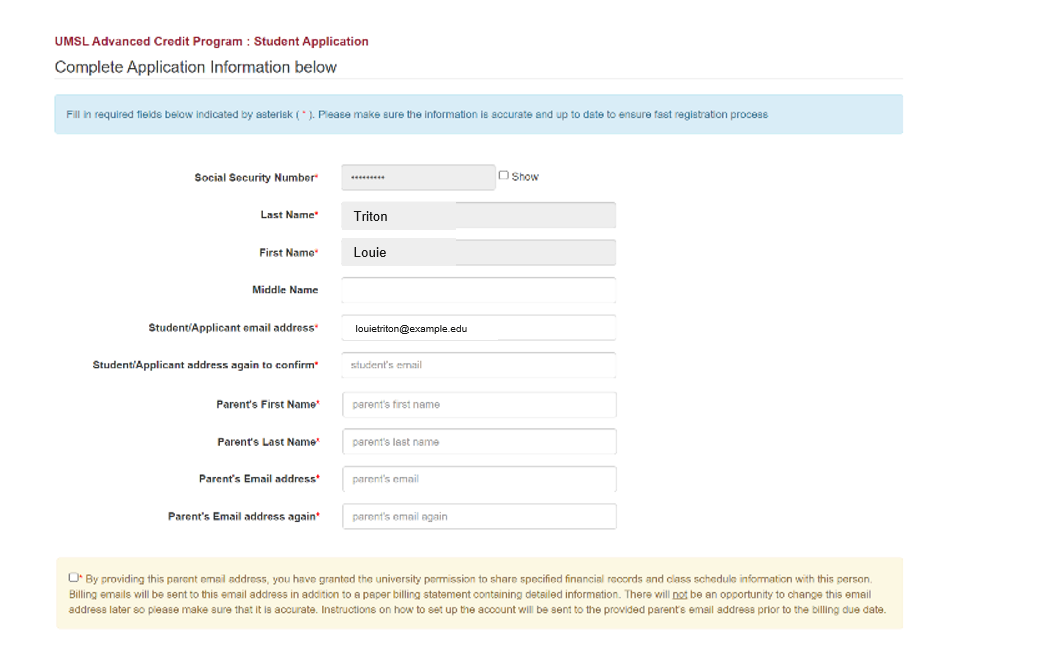Select the First Name field showing Louie
The width and height of the screenshot is (1041, 649).
pos(478,252)
